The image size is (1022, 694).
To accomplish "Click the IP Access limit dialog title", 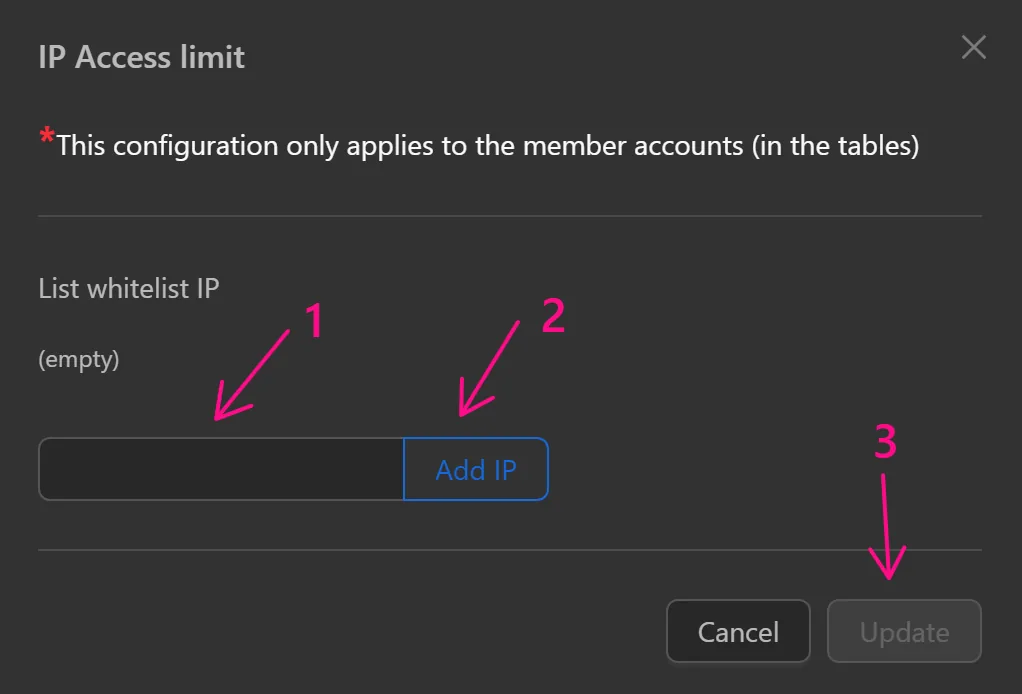I will point(140,57).
